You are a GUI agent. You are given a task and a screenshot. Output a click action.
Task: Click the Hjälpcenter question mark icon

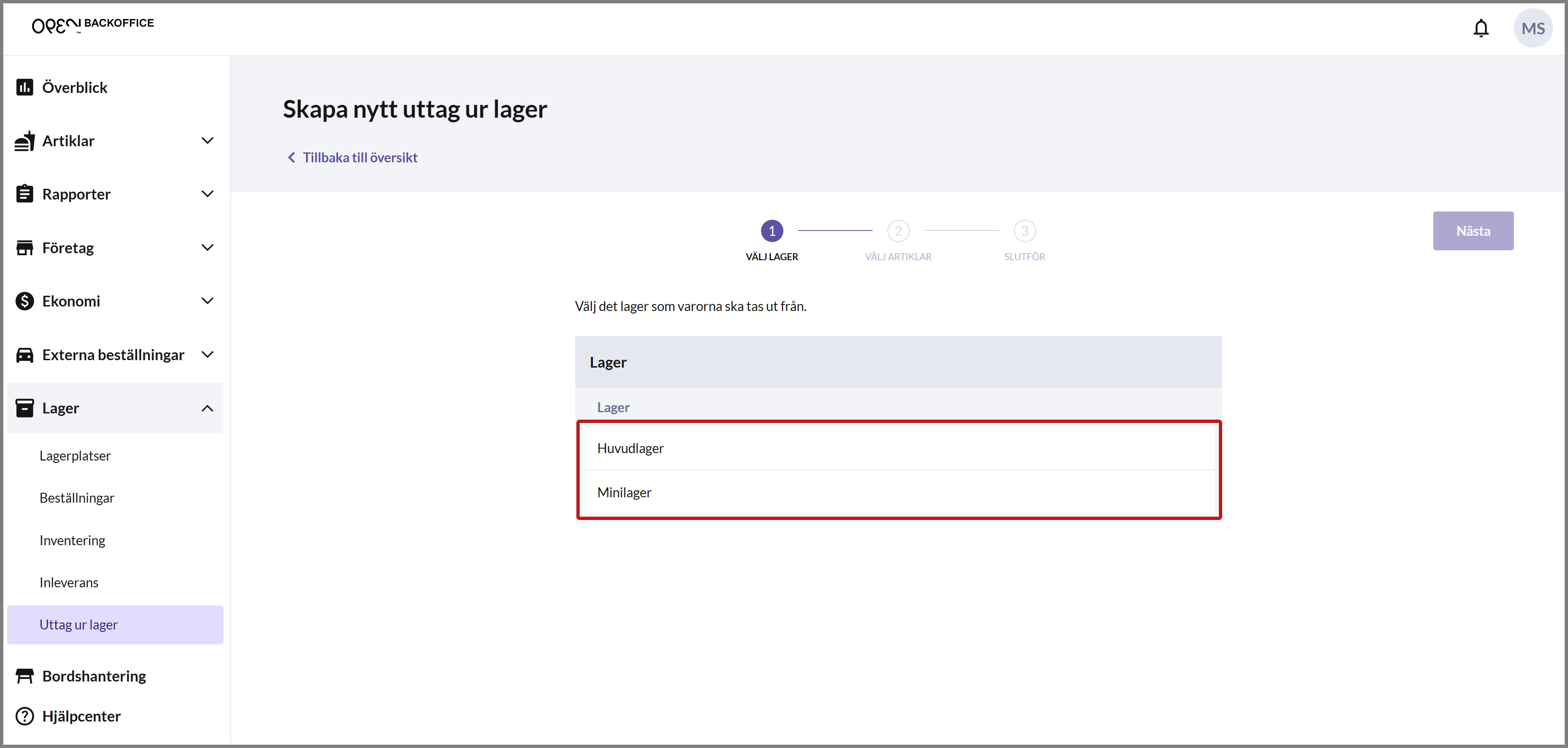[x=24, y=716]
